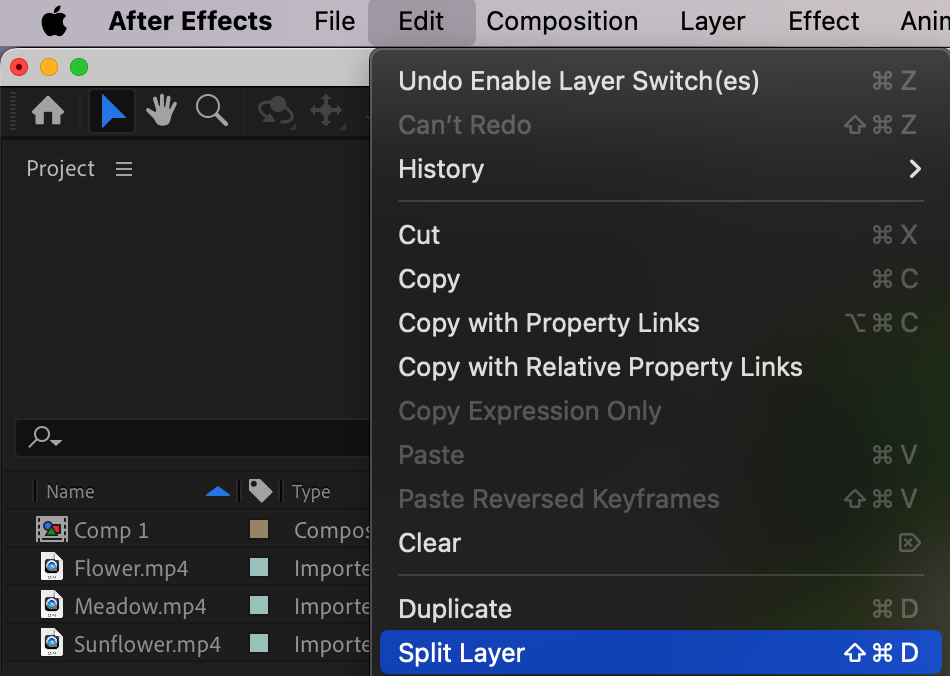Open the Project panel menu

pos(124,169)
